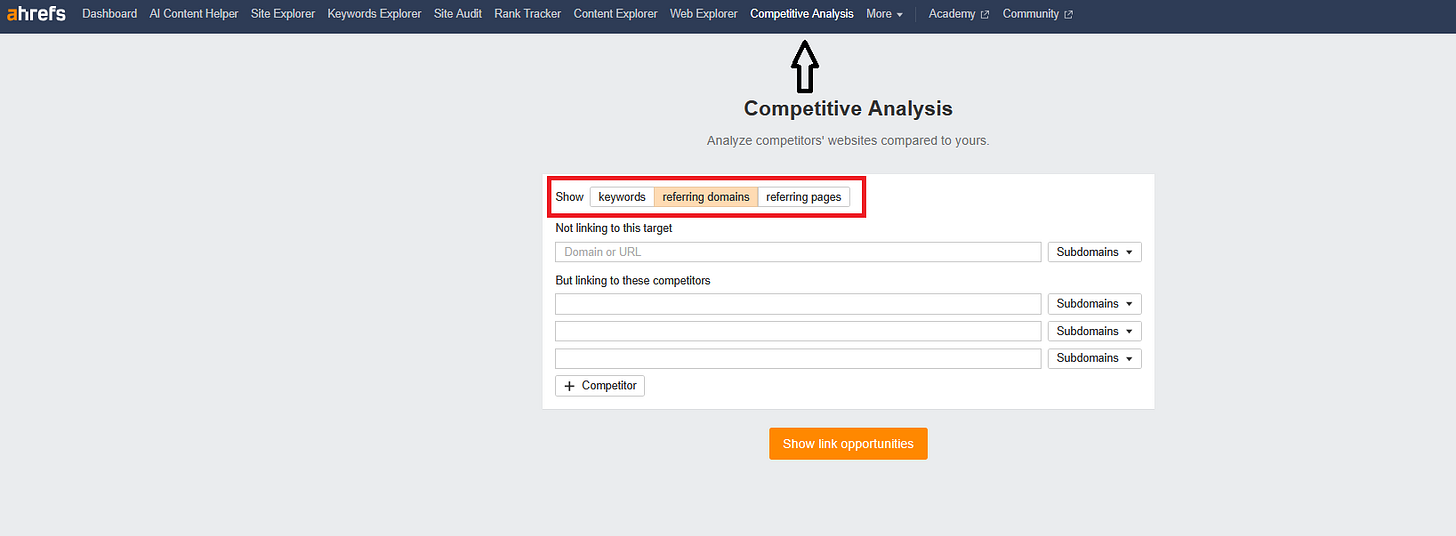This screenshot has height=536, width=1456.
Task: Open Subdomains dropdown for first competitor
Action: tap(1095, 304)
